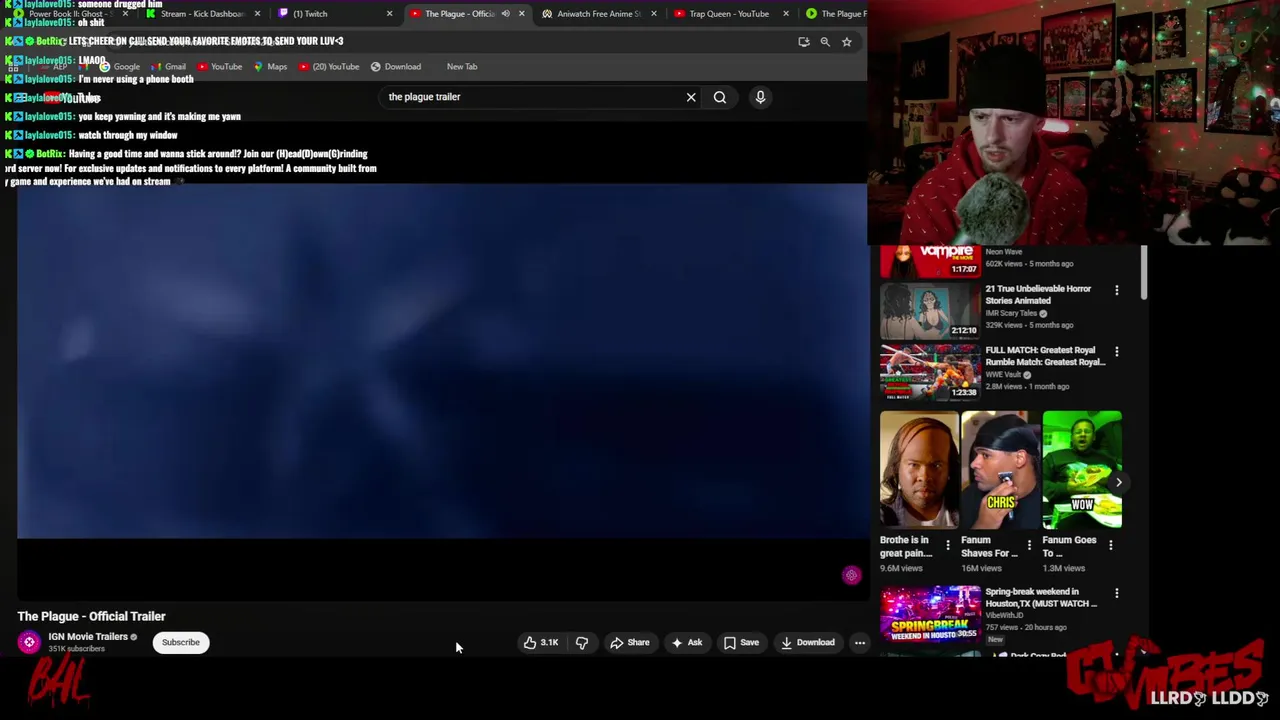Open the Share dialog for the video

(x=630, y=643)
